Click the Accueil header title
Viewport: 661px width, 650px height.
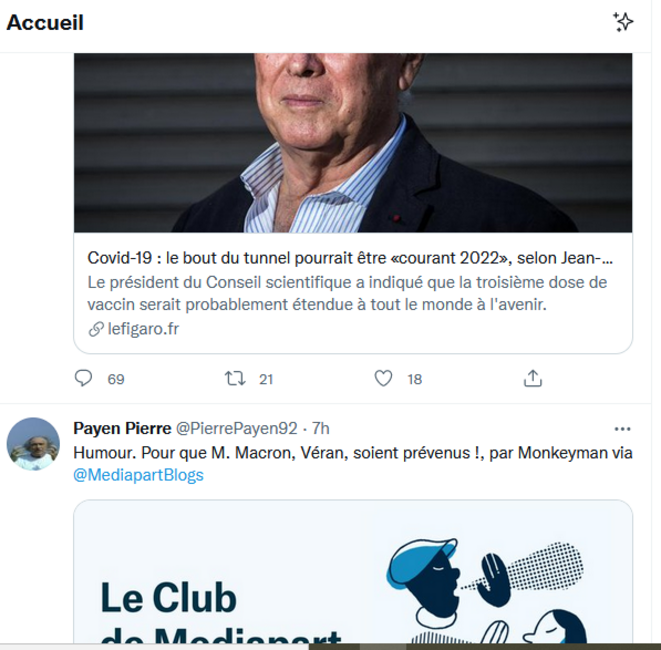pos(45,22)
